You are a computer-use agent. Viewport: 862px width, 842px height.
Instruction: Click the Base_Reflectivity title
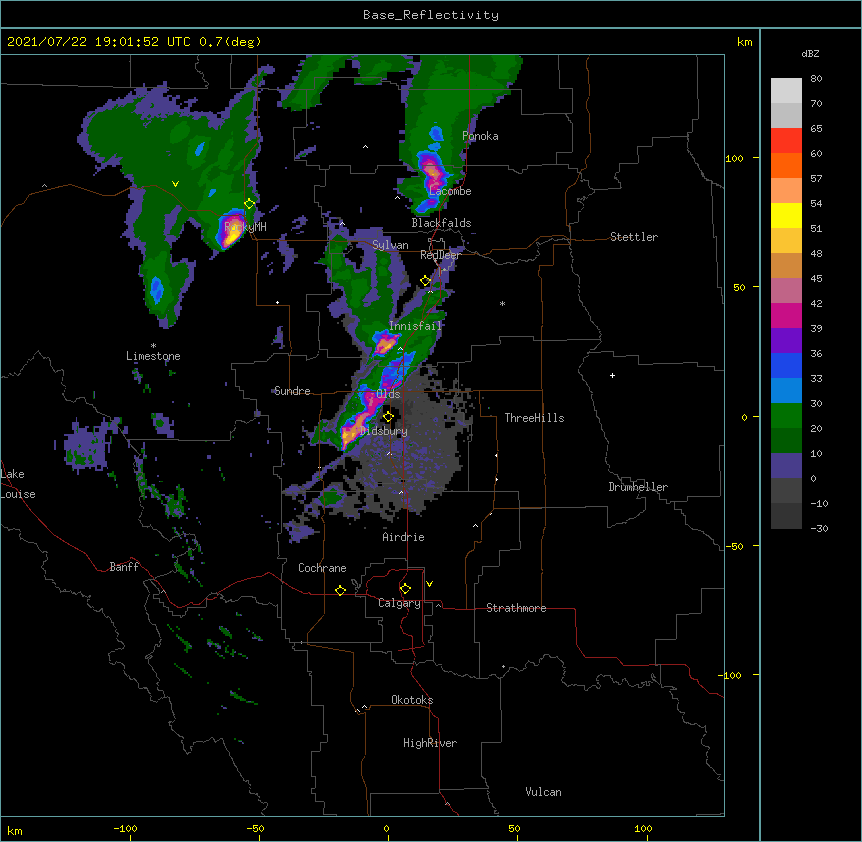[431, 15]
